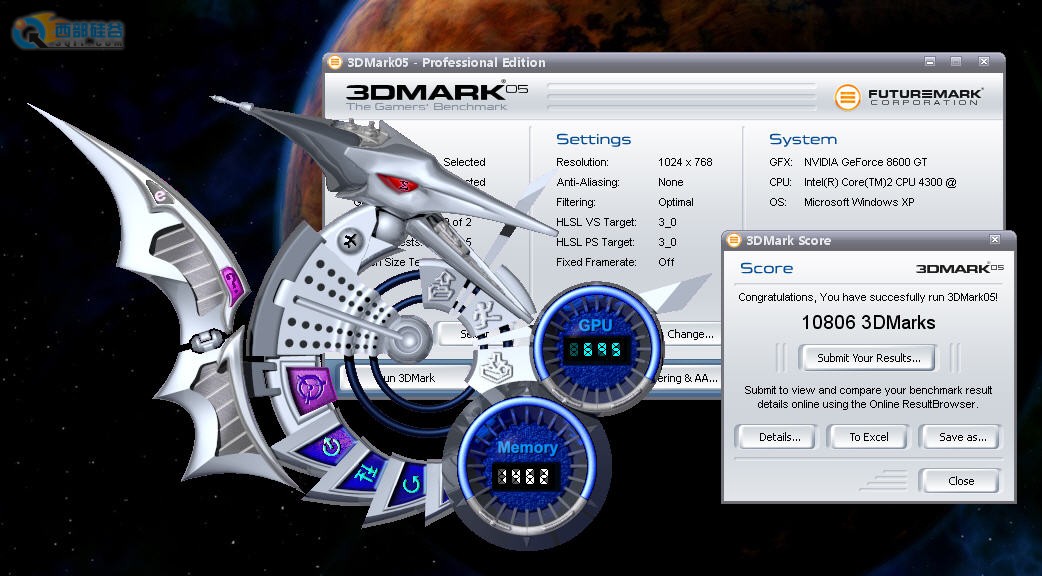Open score Details

[780, 437]
